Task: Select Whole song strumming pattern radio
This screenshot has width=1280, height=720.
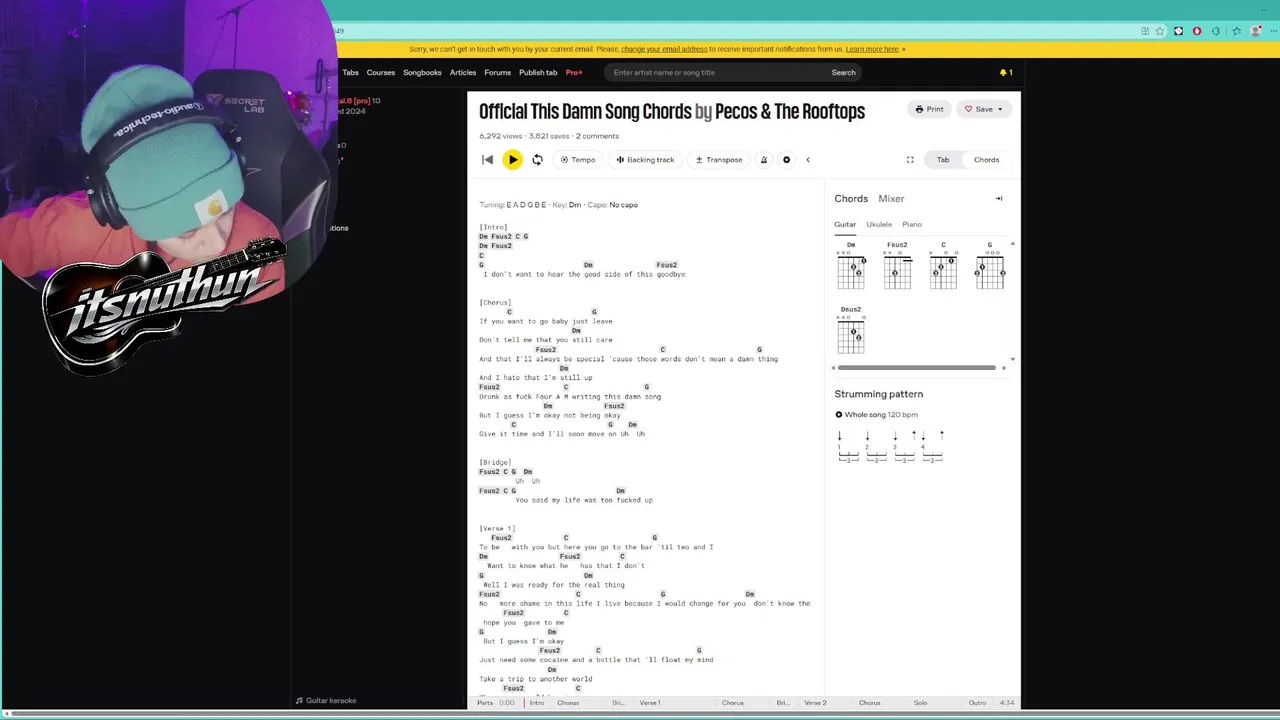Action: pyautogui.click(x=839, y=415)
